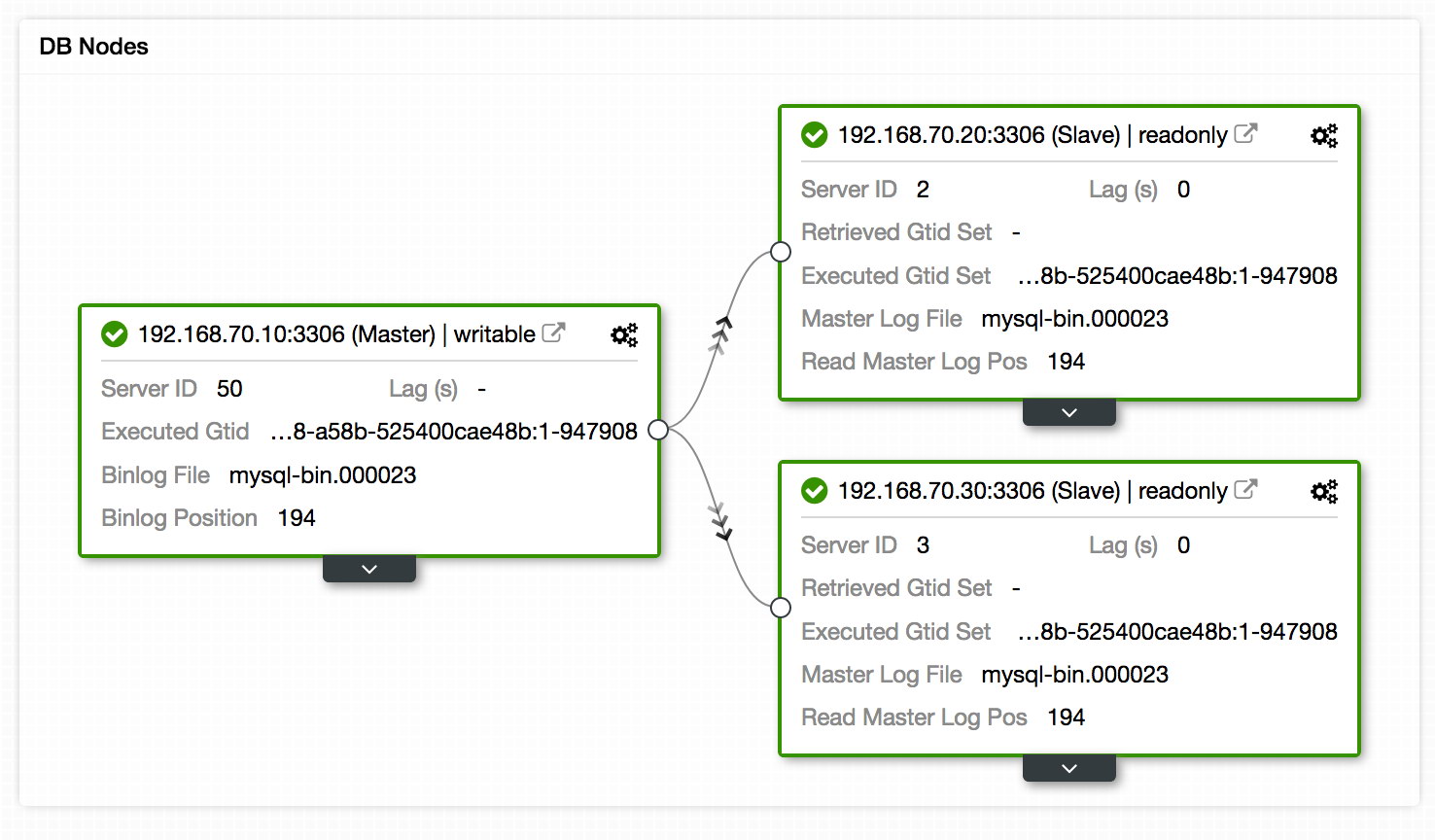Click Master node output connector circle
The width and height of the screenshot is (1435, 840).
tap(658, 430)
